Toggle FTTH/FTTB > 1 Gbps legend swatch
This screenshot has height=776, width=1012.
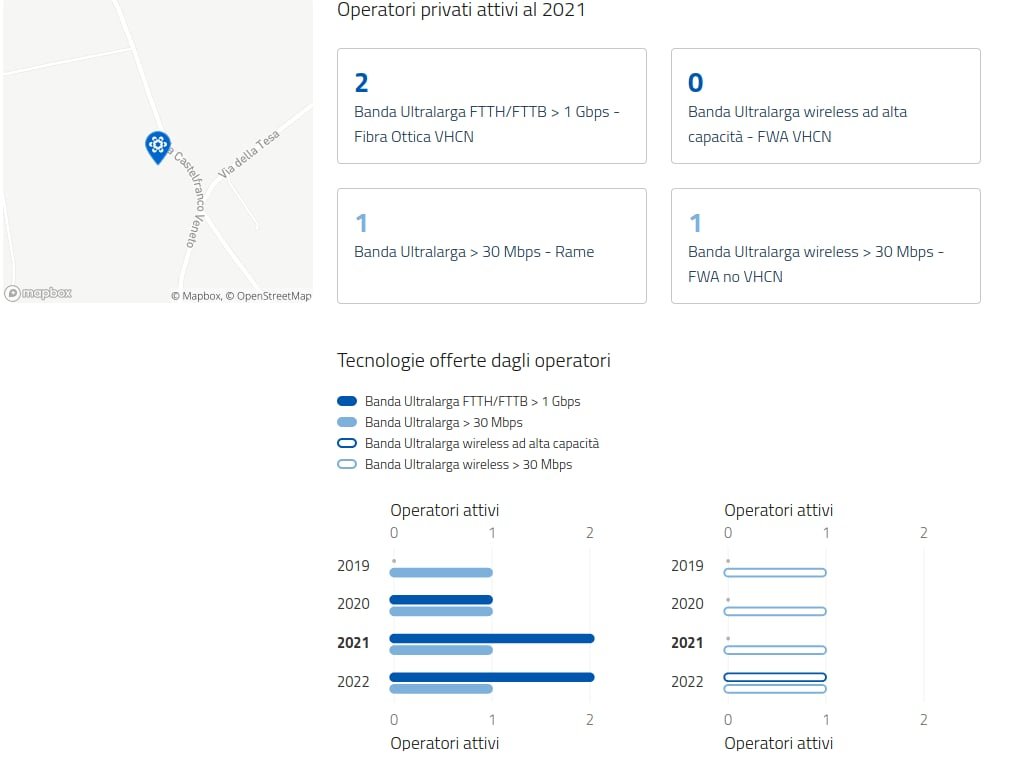point(347,401)
